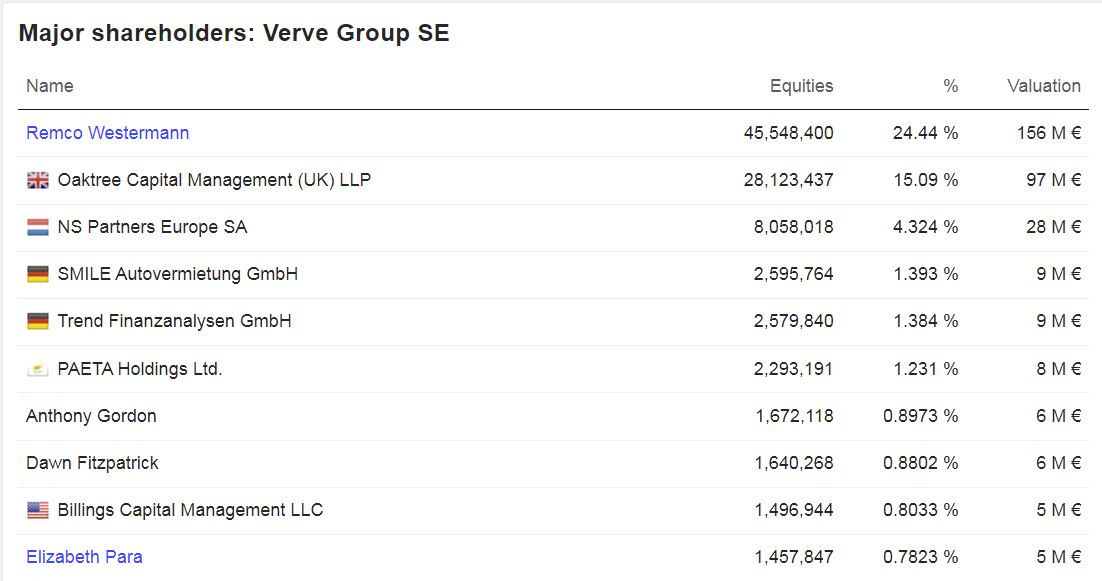Screen dimensions: 1102x581
Task: Click the Valuation column header
Action: 1043,86
